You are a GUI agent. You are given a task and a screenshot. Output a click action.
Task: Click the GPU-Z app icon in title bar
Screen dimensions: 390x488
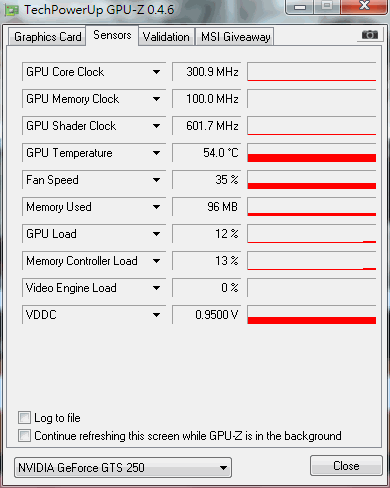click(x=12, y=11)
